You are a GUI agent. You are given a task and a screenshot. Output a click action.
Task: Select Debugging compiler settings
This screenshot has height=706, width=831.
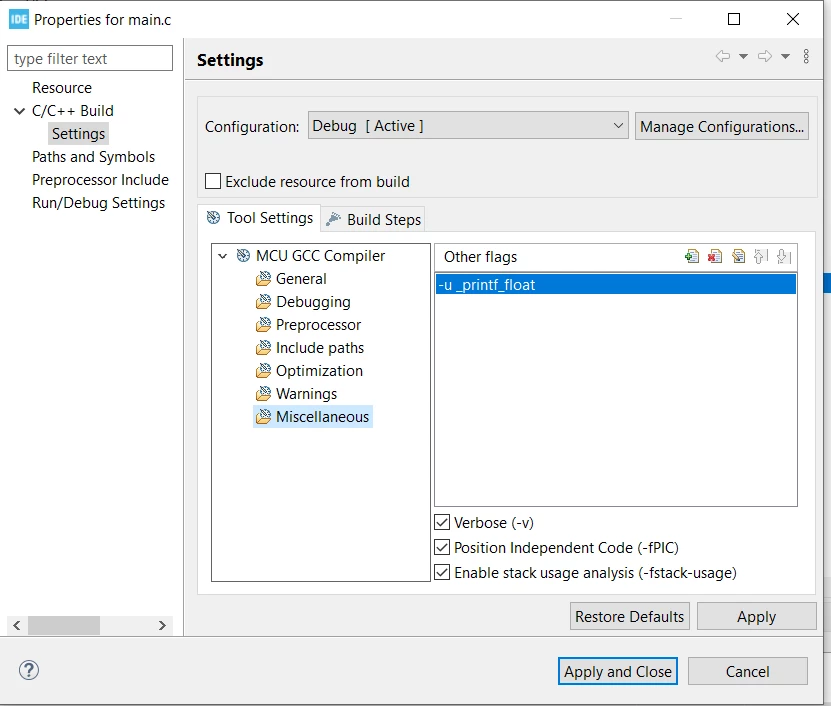[x=313, y=302]
